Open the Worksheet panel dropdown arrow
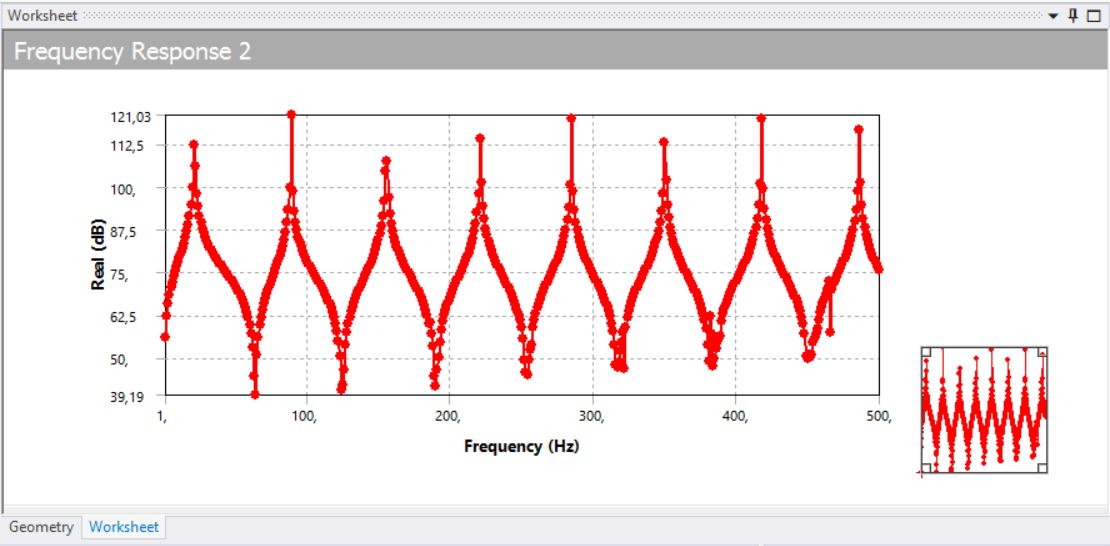1110x546 pixels. (1053, 16)
